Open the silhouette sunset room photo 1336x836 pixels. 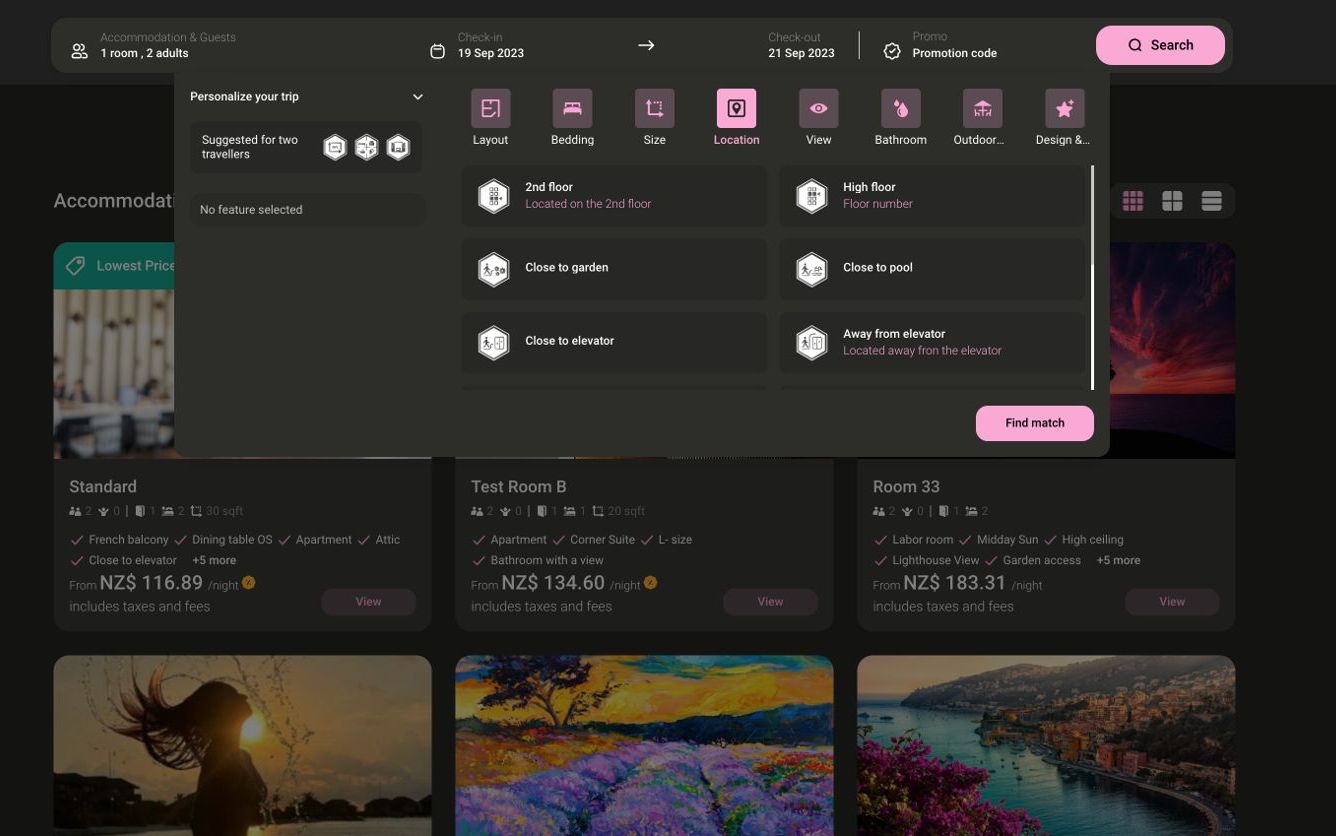[242, 745]
